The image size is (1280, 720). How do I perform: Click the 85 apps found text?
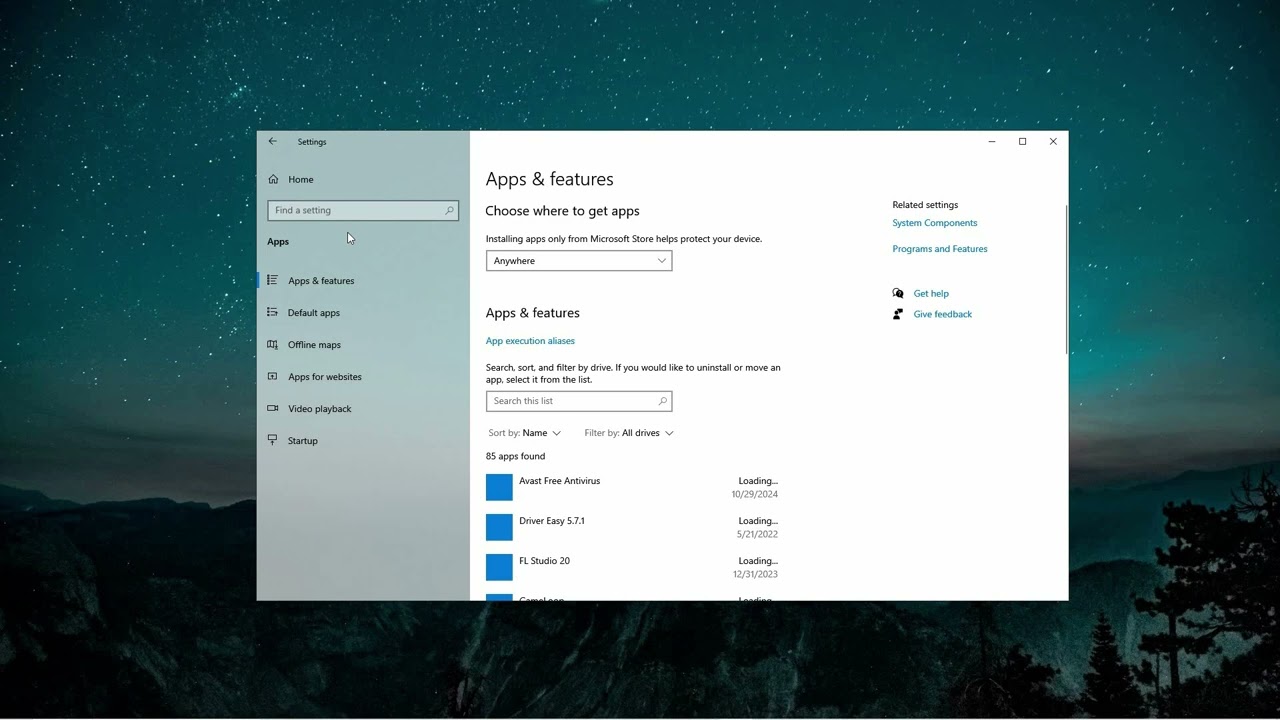click(x=515, y=456)
